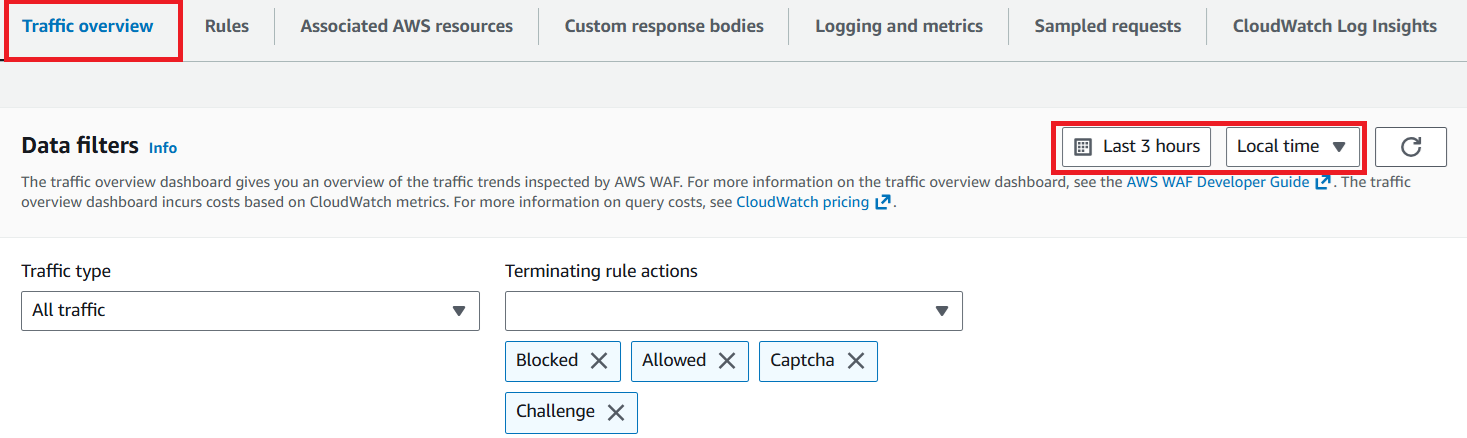Remove the Blocked filter chip

[599, 361]
